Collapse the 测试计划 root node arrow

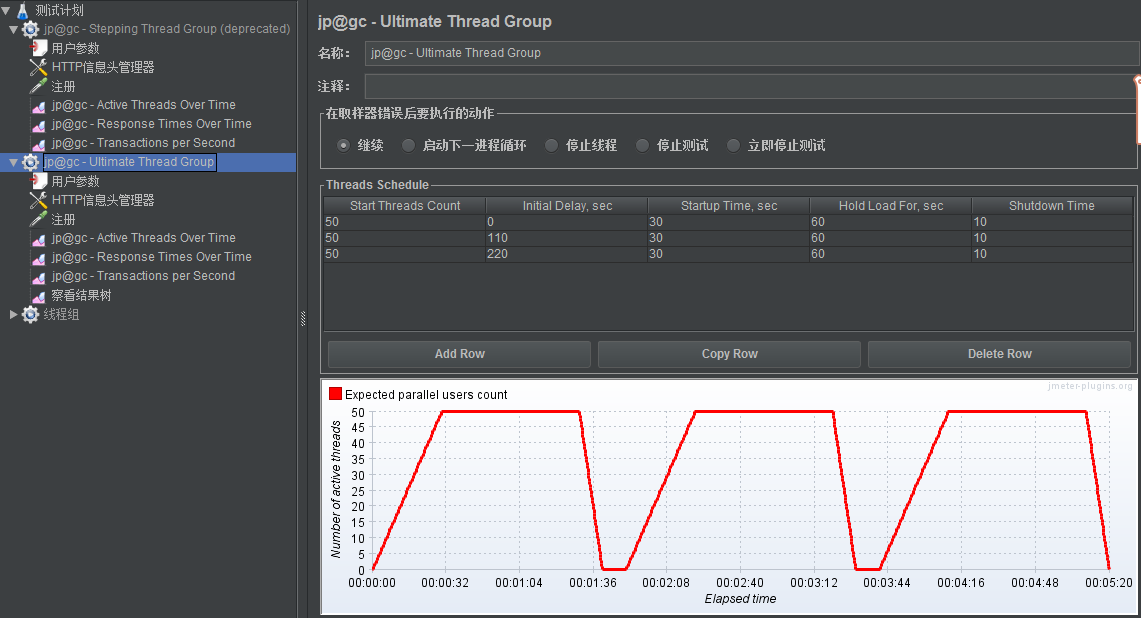[x=6, y=11]
